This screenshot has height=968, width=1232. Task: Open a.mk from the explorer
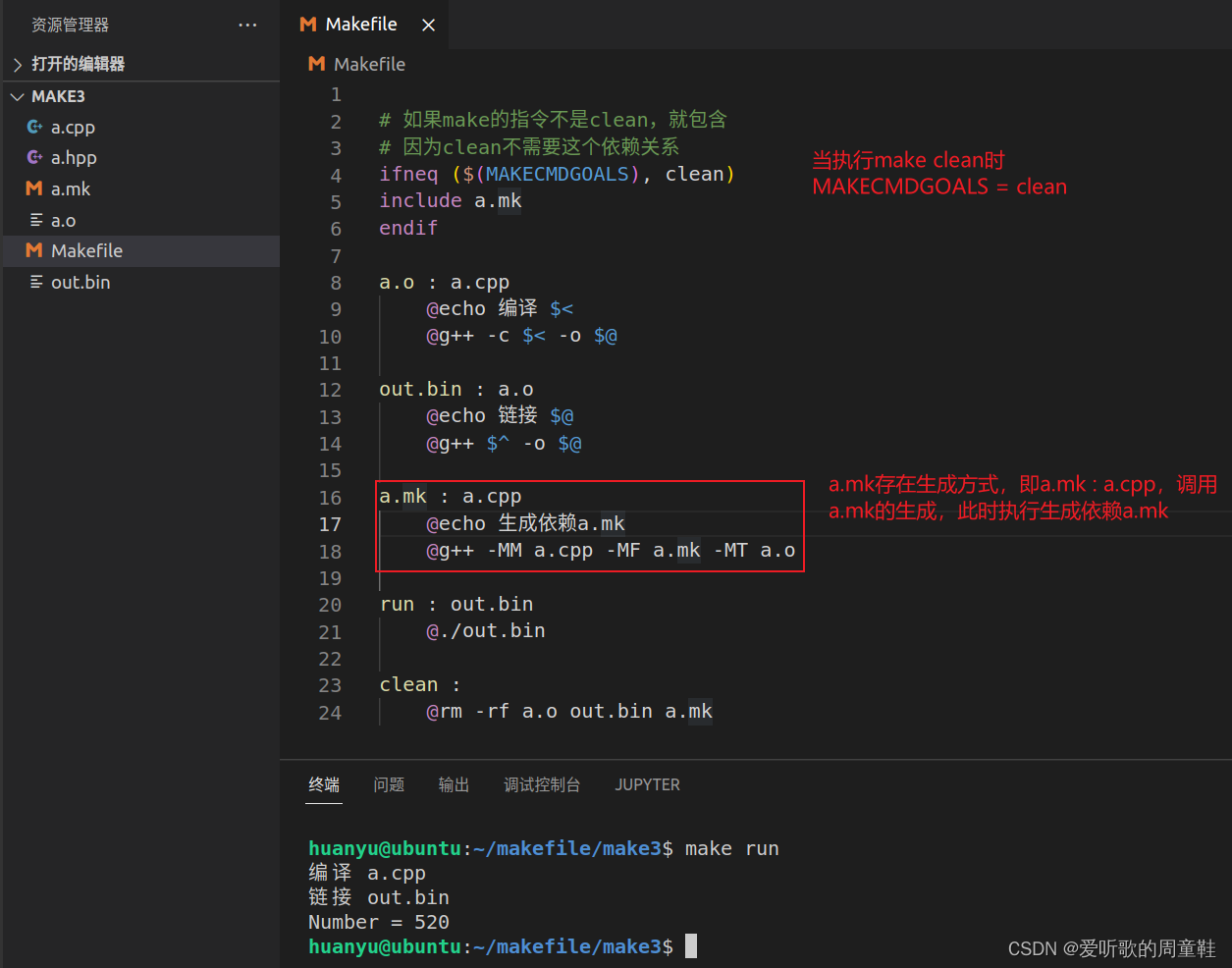(71, 188)
